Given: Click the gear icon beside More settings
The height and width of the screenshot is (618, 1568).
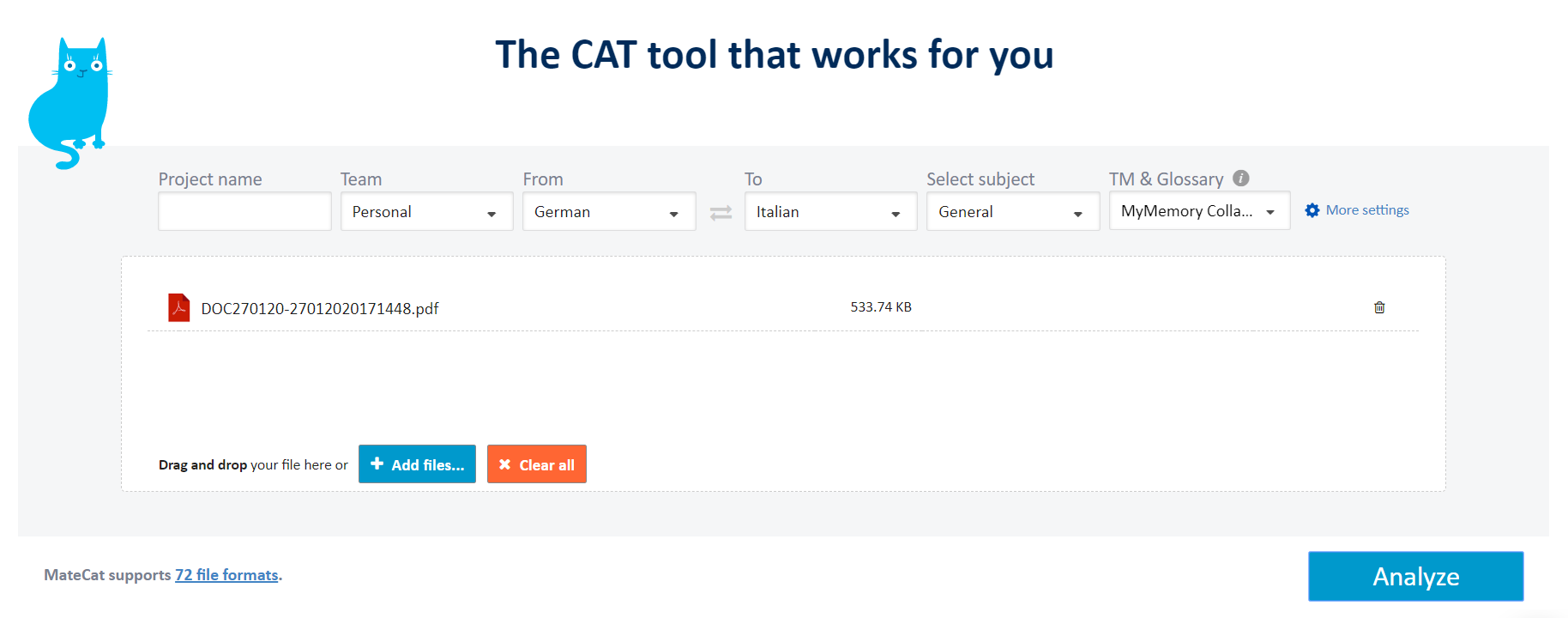Looking at the screenshot, I should coord(1312,210).
